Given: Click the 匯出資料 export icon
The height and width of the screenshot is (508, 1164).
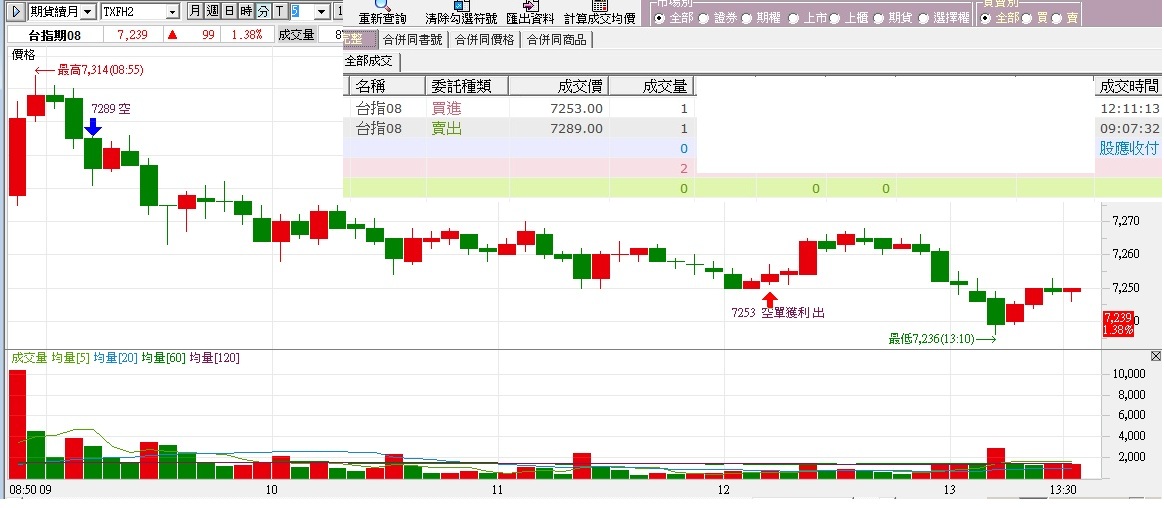Looking at the screenshot, I should pos(531,5).
